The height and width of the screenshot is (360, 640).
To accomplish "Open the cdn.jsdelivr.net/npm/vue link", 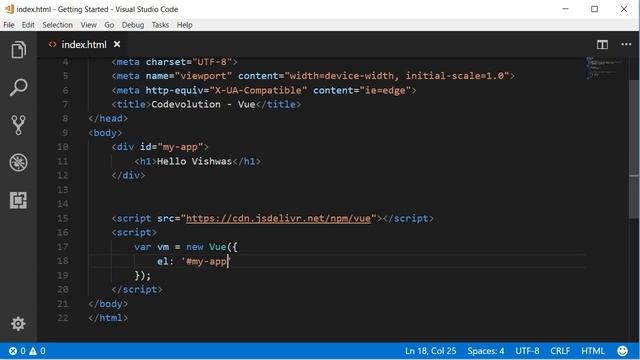I will 278,218.
